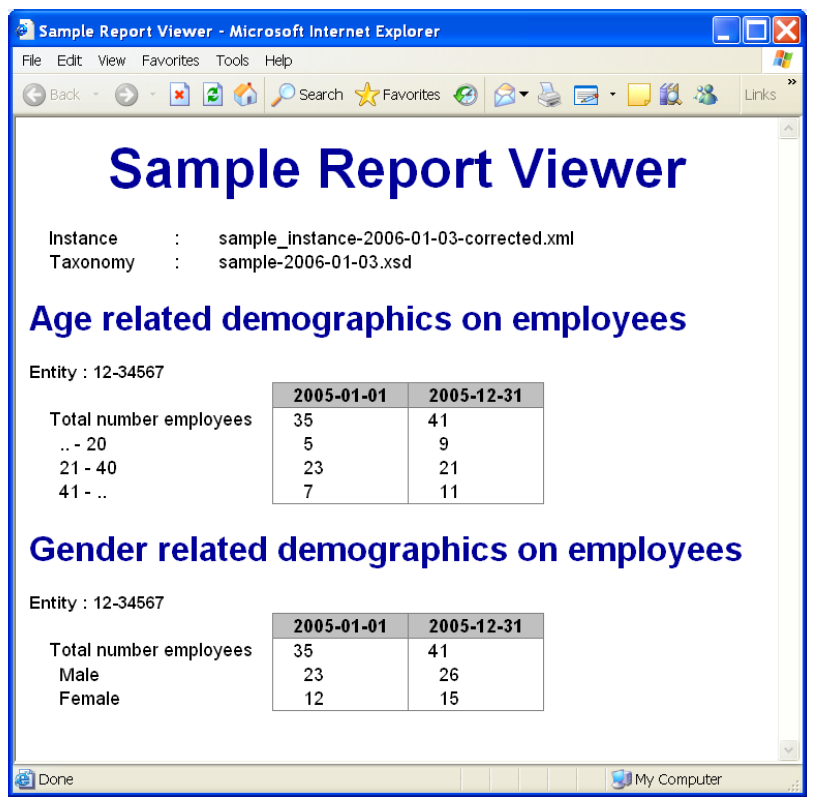Open the Research books icon
Viewport: 818px width, 807px height.
(671, 94)
